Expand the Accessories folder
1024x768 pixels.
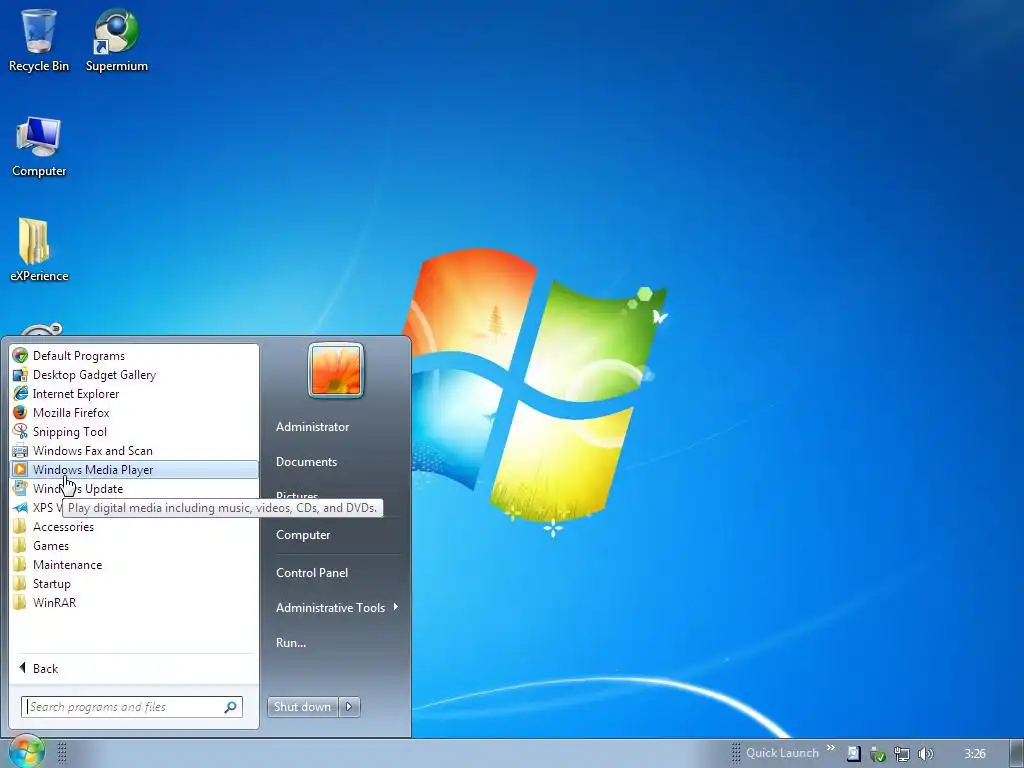pyautogui.click(x=134, y=526)
